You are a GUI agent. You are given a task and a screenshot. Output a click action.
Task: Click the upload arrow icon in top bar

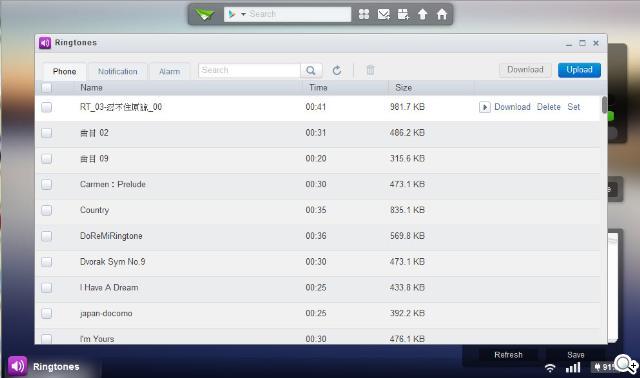tap(422, 14)
